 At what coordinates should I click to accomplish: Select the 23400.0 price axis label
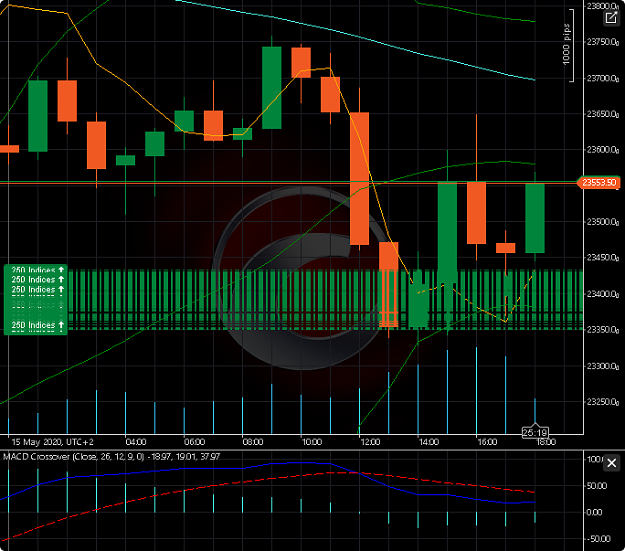(x=603, y=294)
